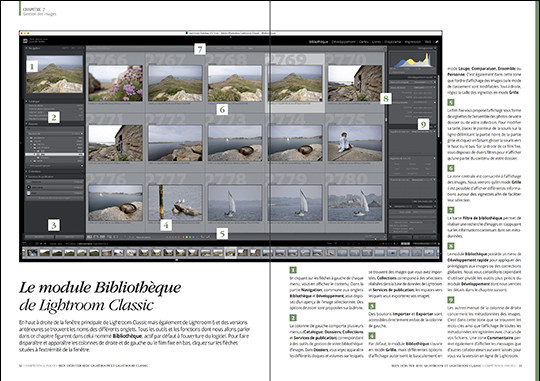This screenshot has height=381, width=540.
Task: Select grid photo 2778 sailboat
Action: coord(235,203)
